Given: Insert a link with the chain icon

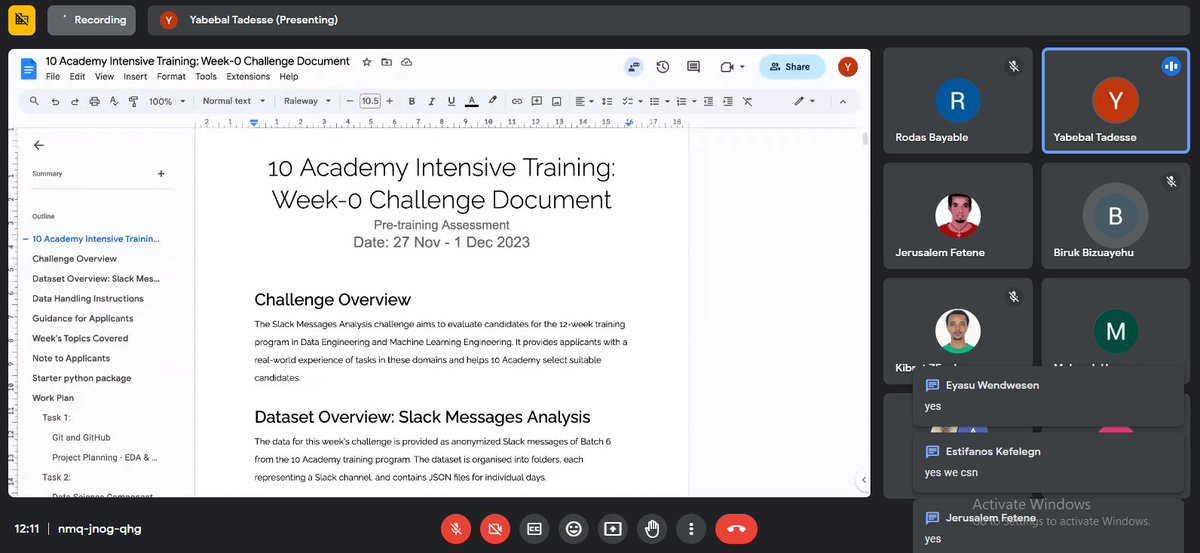Looking at the screenshot, I should click(x=517, y=101).
